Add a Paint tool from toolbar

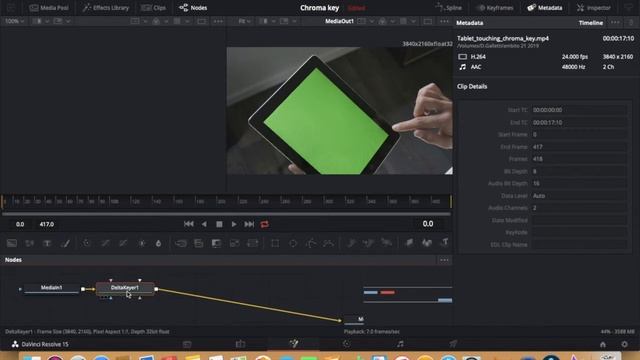65,243
